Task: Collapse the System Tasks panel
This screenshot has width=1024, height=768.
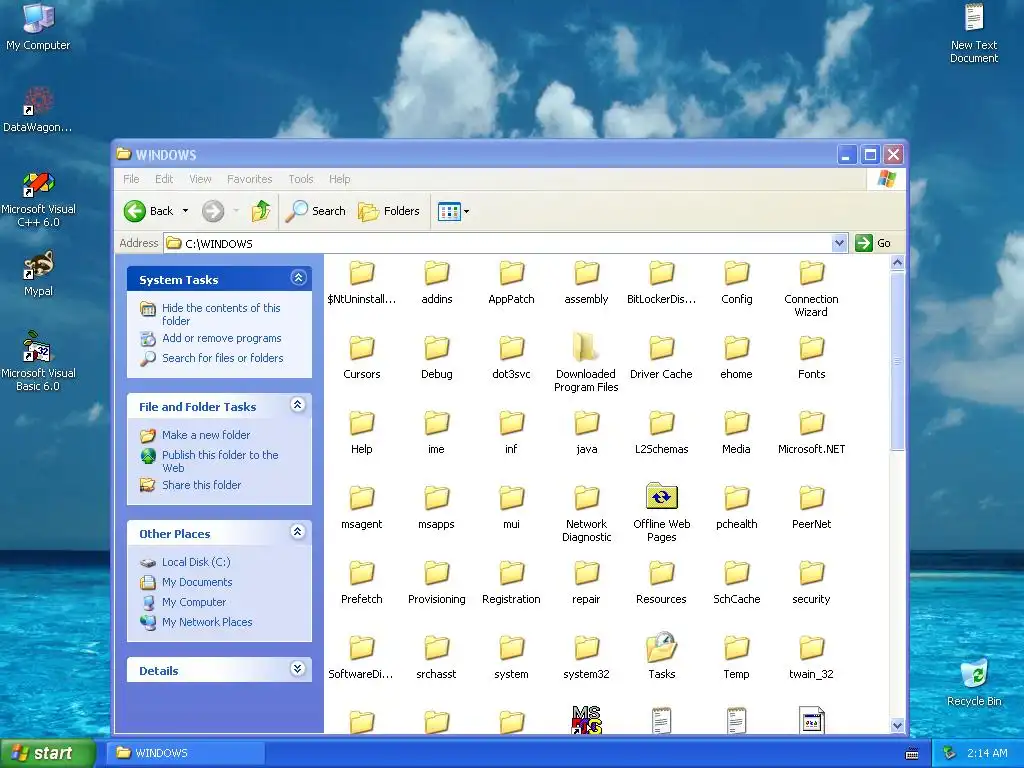Action: [298, 278]
